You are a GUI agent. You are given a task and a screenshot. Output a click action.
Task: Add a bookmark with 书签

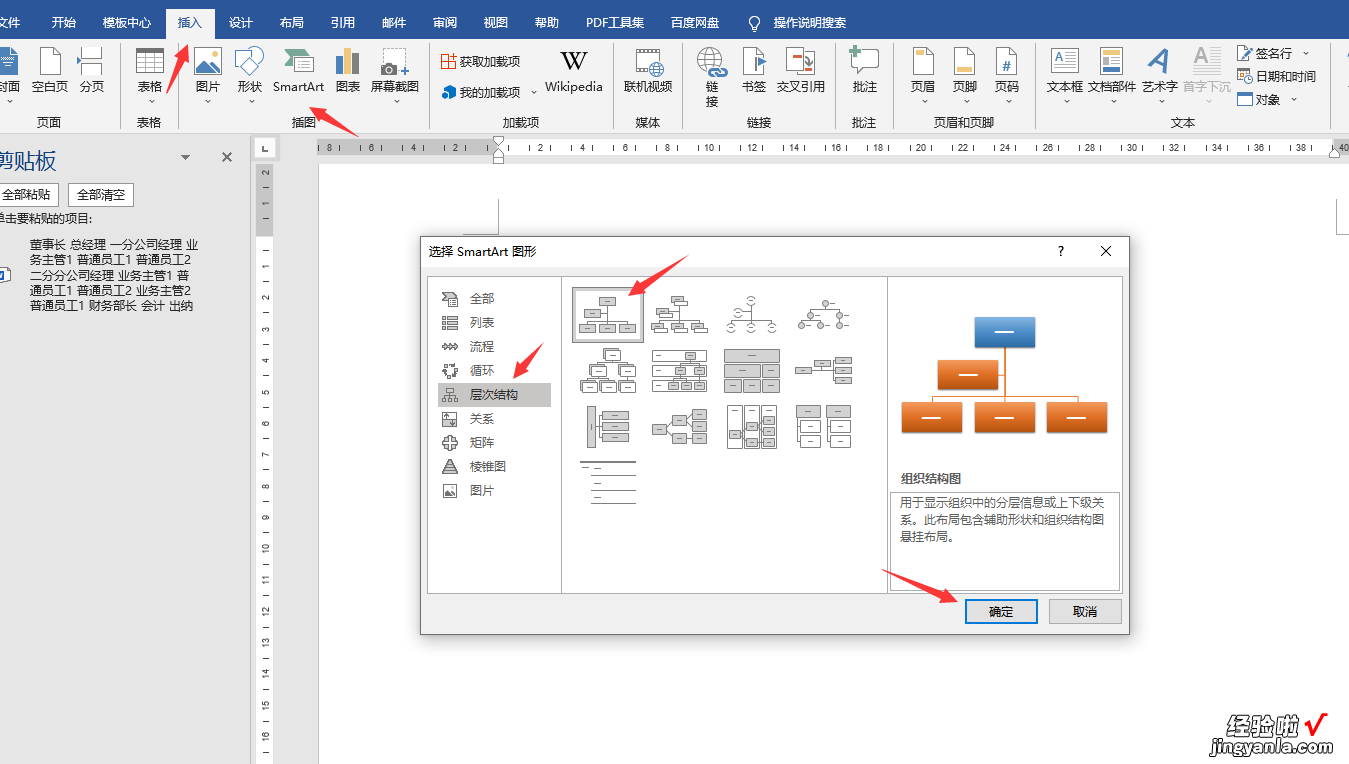coord(754,70)
